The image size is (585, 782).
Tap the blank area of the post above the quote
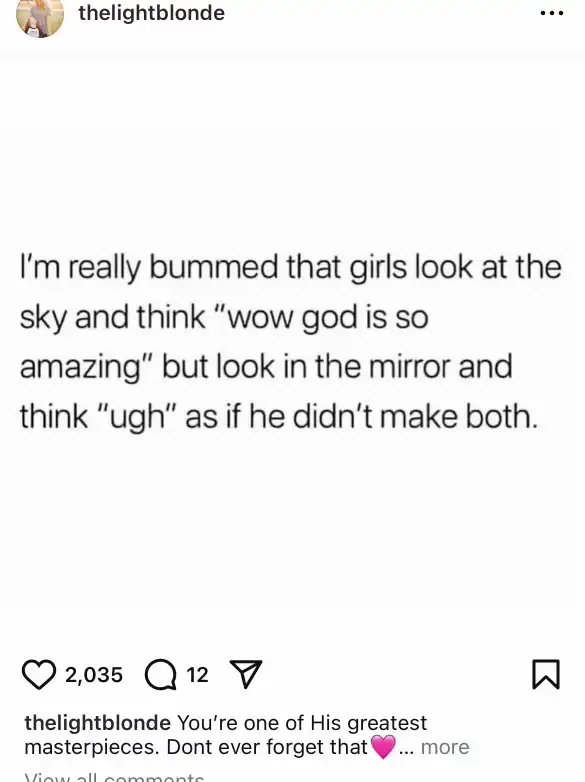coord(292,150)
